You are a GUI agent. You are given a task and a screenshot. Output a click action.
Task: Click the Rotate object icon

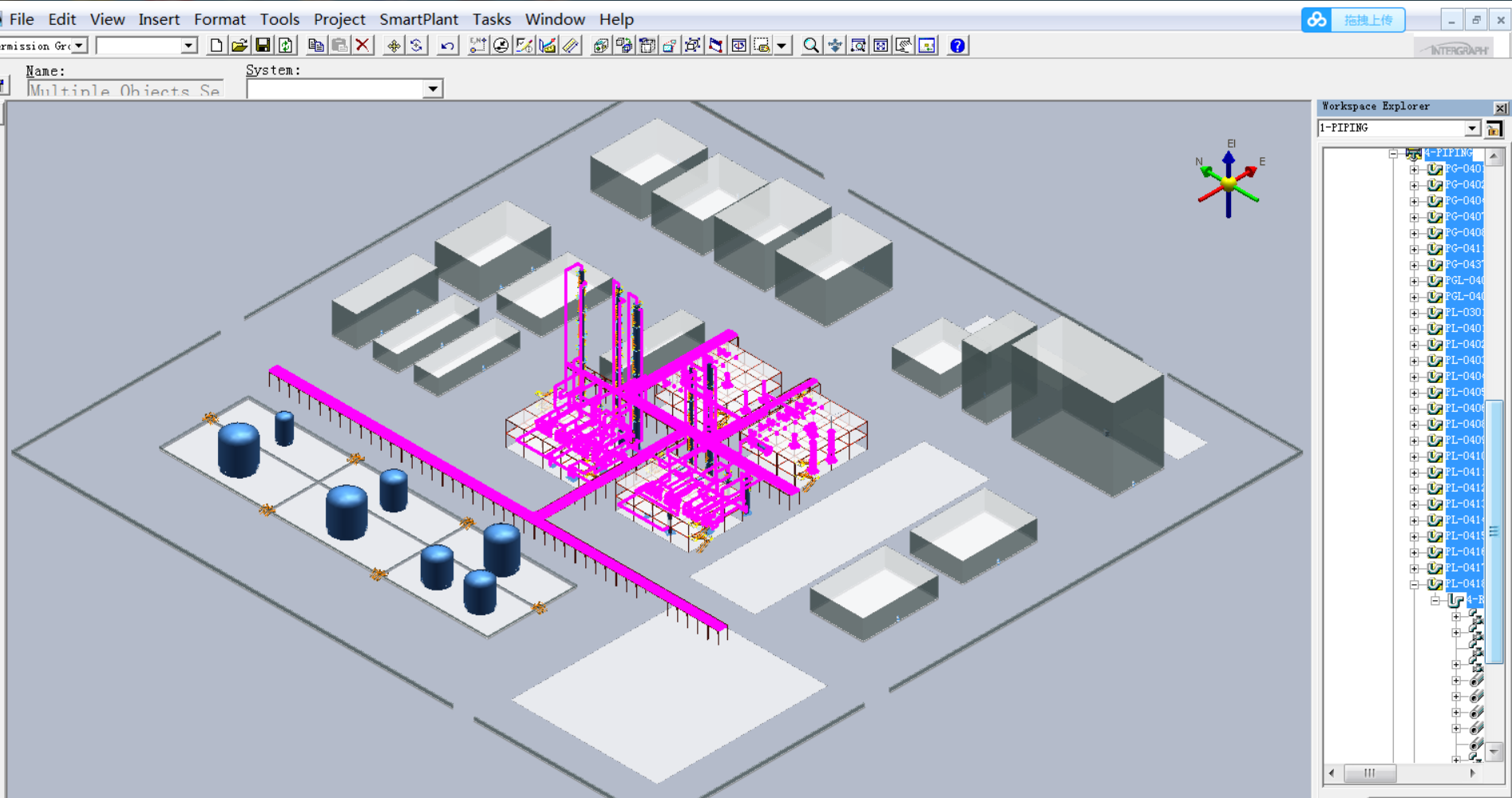417,45
